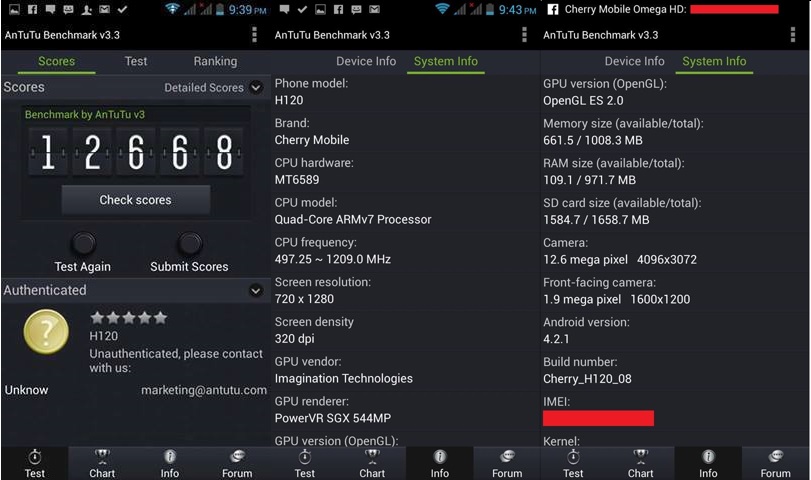Tap Cherry Mobile Omega HD notification text

(x=625, y=9)
